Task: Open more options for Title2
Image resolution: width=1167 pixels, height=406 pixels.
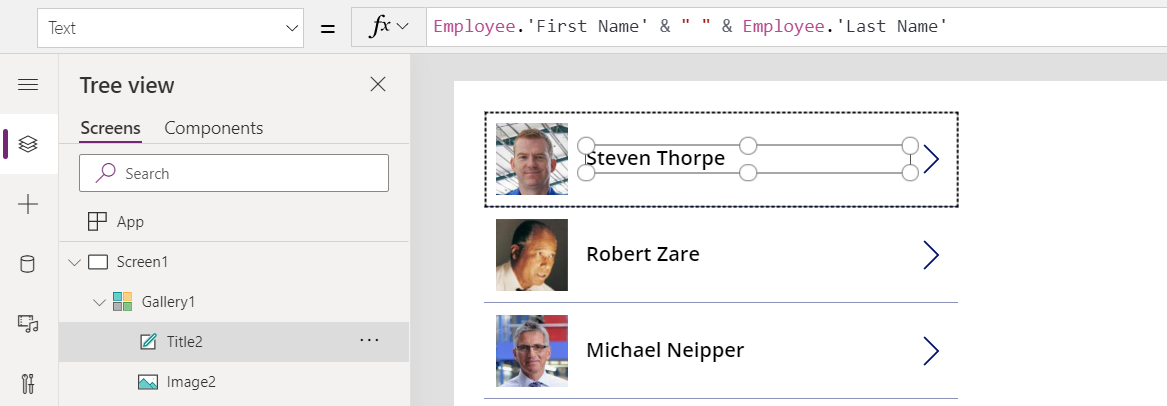Action: coord(369,341)
